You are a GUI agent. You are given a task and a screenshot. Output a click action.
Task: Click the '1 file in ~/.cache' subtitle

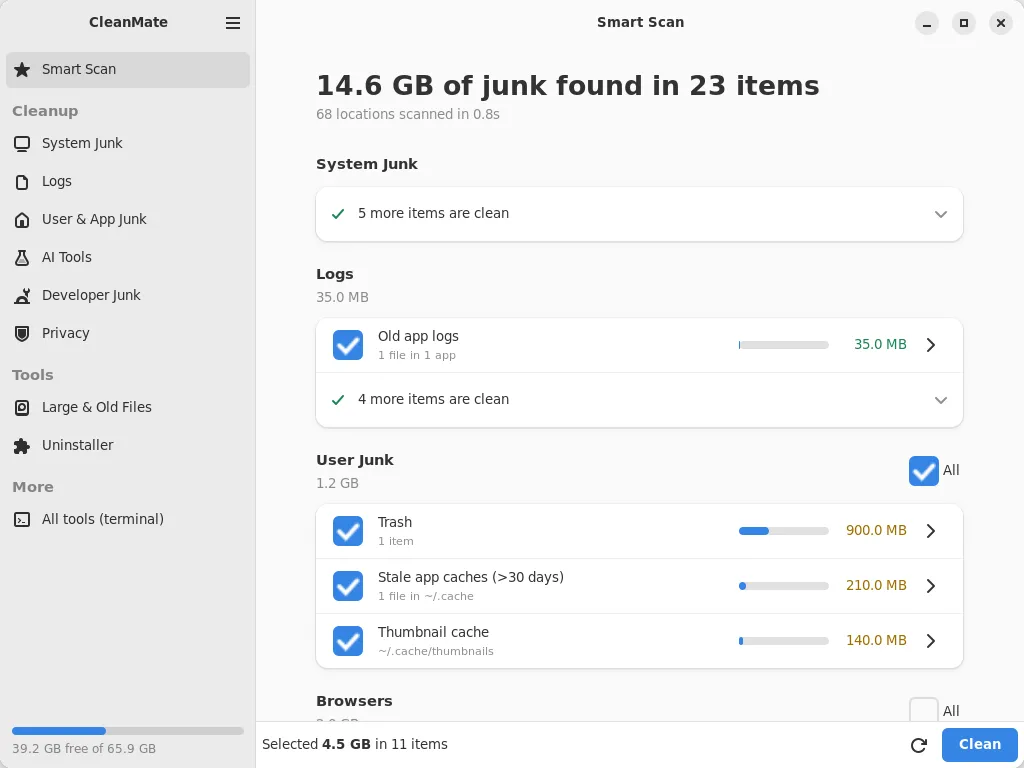426,596
